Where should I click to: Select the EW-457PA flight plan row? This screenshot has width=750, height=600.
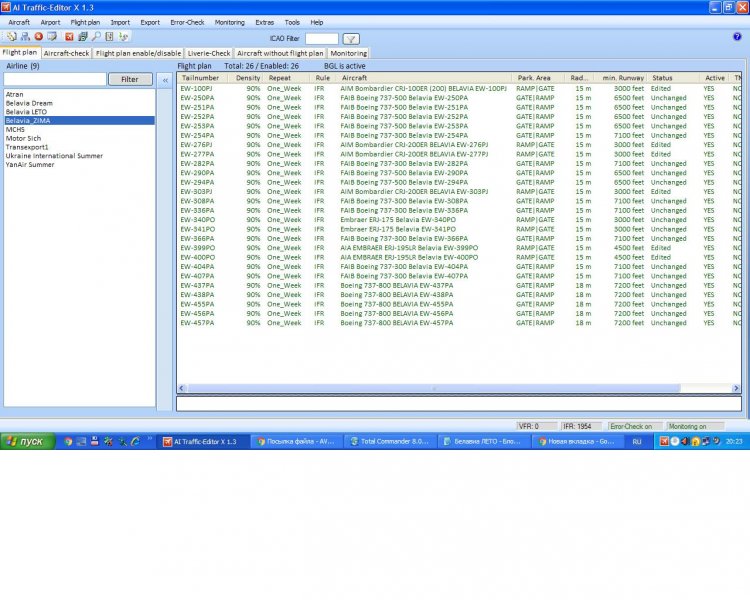click(459, 323)
